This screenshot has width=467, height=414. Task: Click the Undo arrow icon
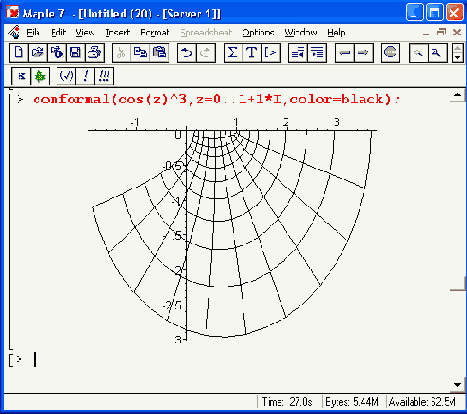(x=187, y=53)
